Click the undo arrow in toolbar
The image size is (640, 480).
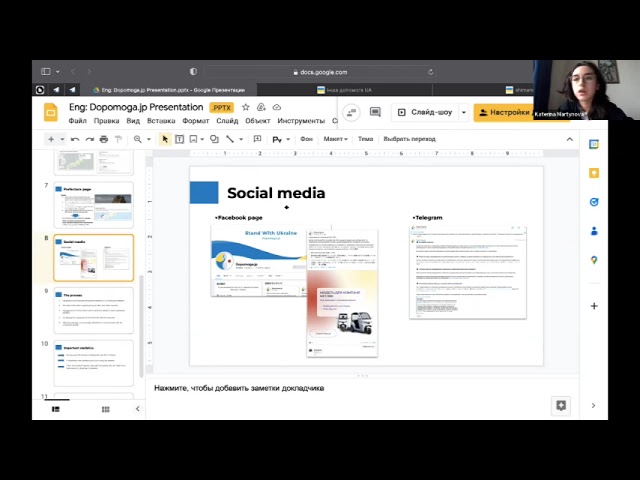click(x=75, y=139)
